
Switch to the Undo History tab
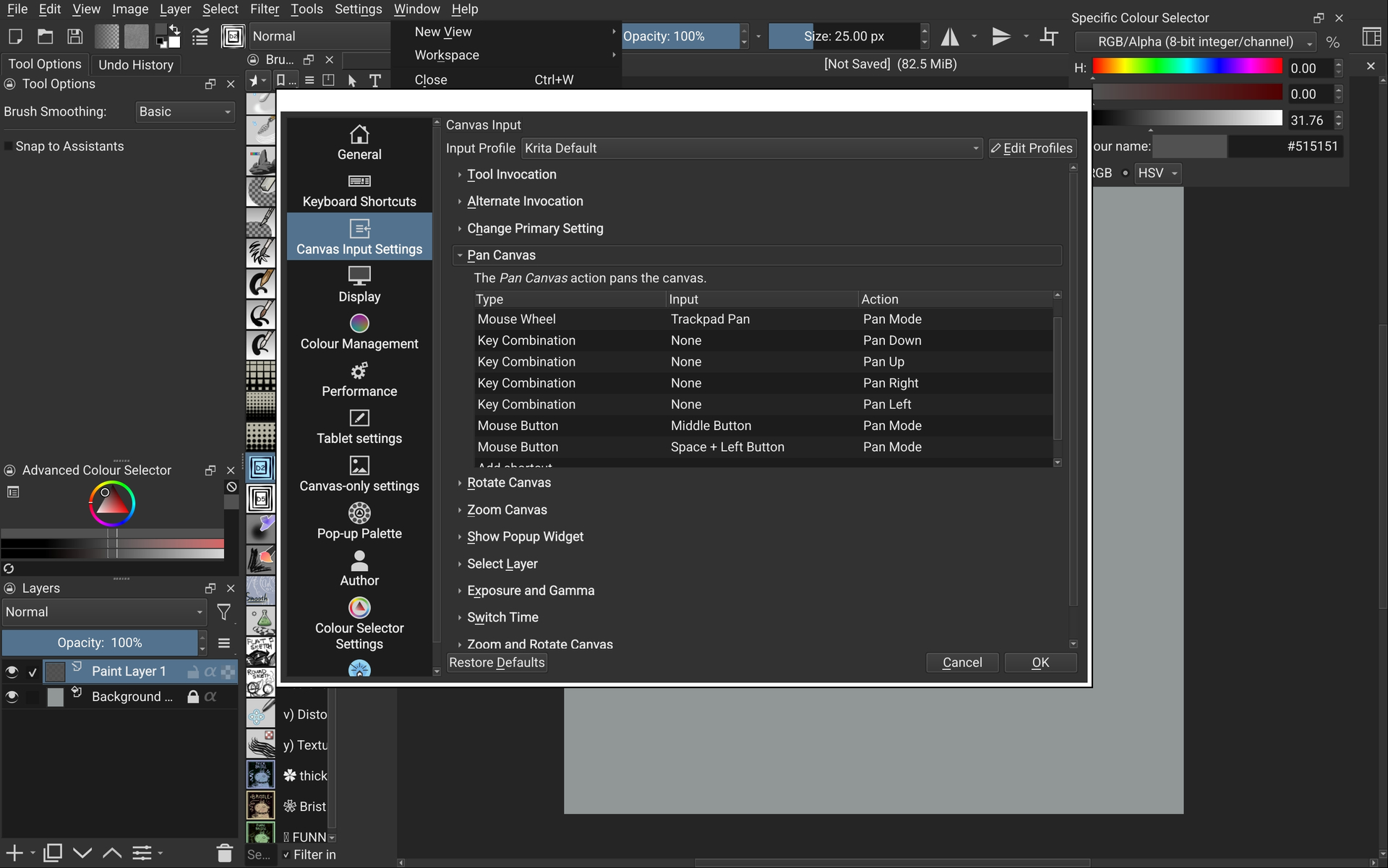135,64
